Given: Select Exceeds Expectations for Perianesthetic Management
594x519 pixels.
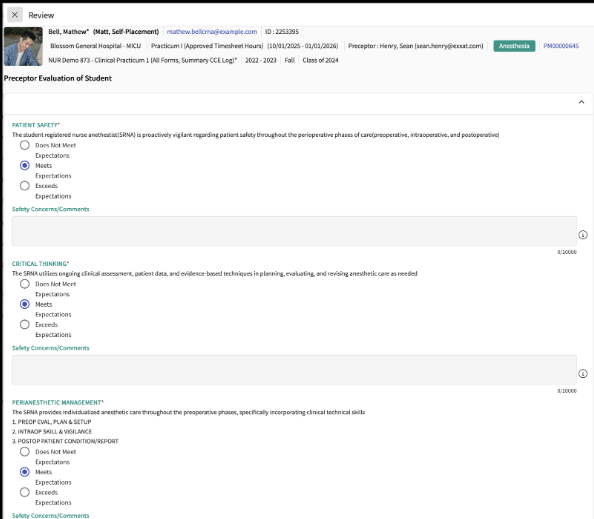Looking at the screenshot, I should click(25, 492).
